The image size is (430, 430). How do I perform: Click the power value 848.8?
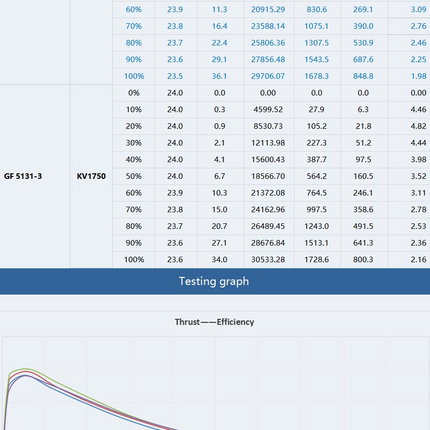(x=363, y=76)
